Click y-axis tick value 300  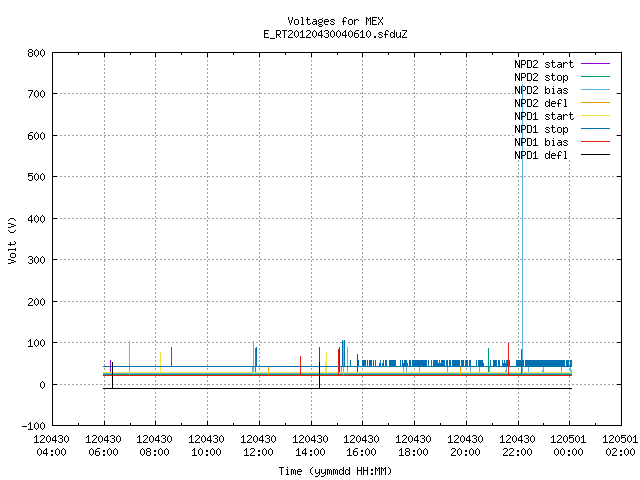tap(36, 260)
